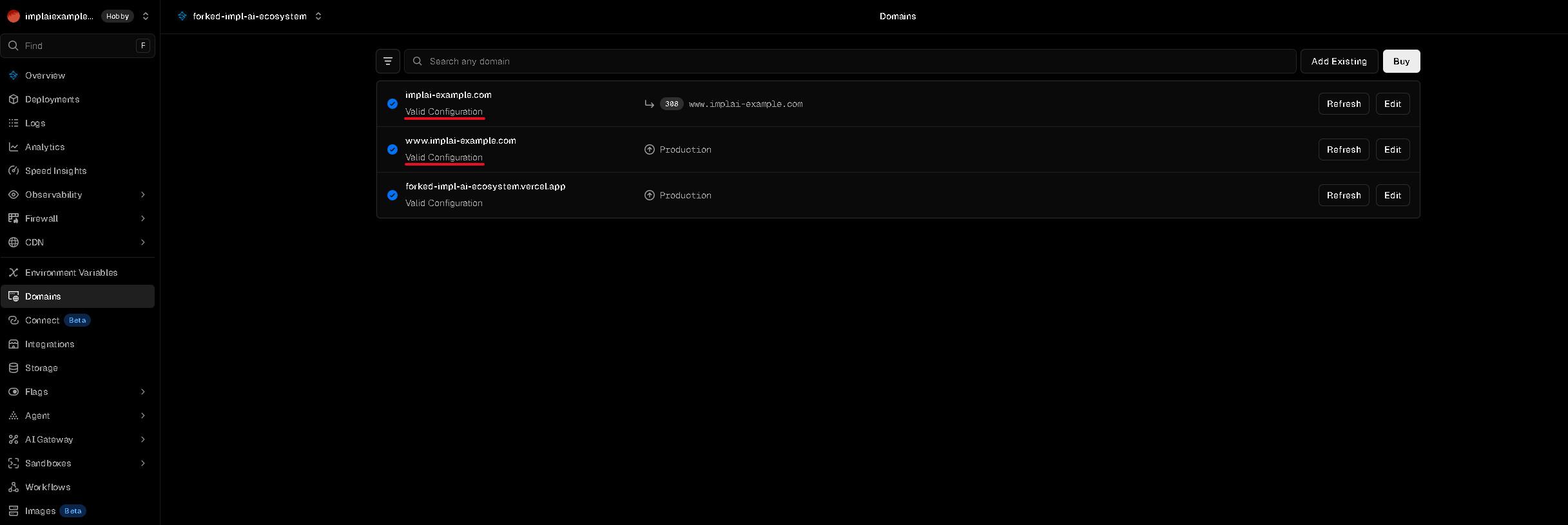The image size is (1568, 525).
Task: Click the Speed Insights gauge icon
Action: tap(14, 171)
